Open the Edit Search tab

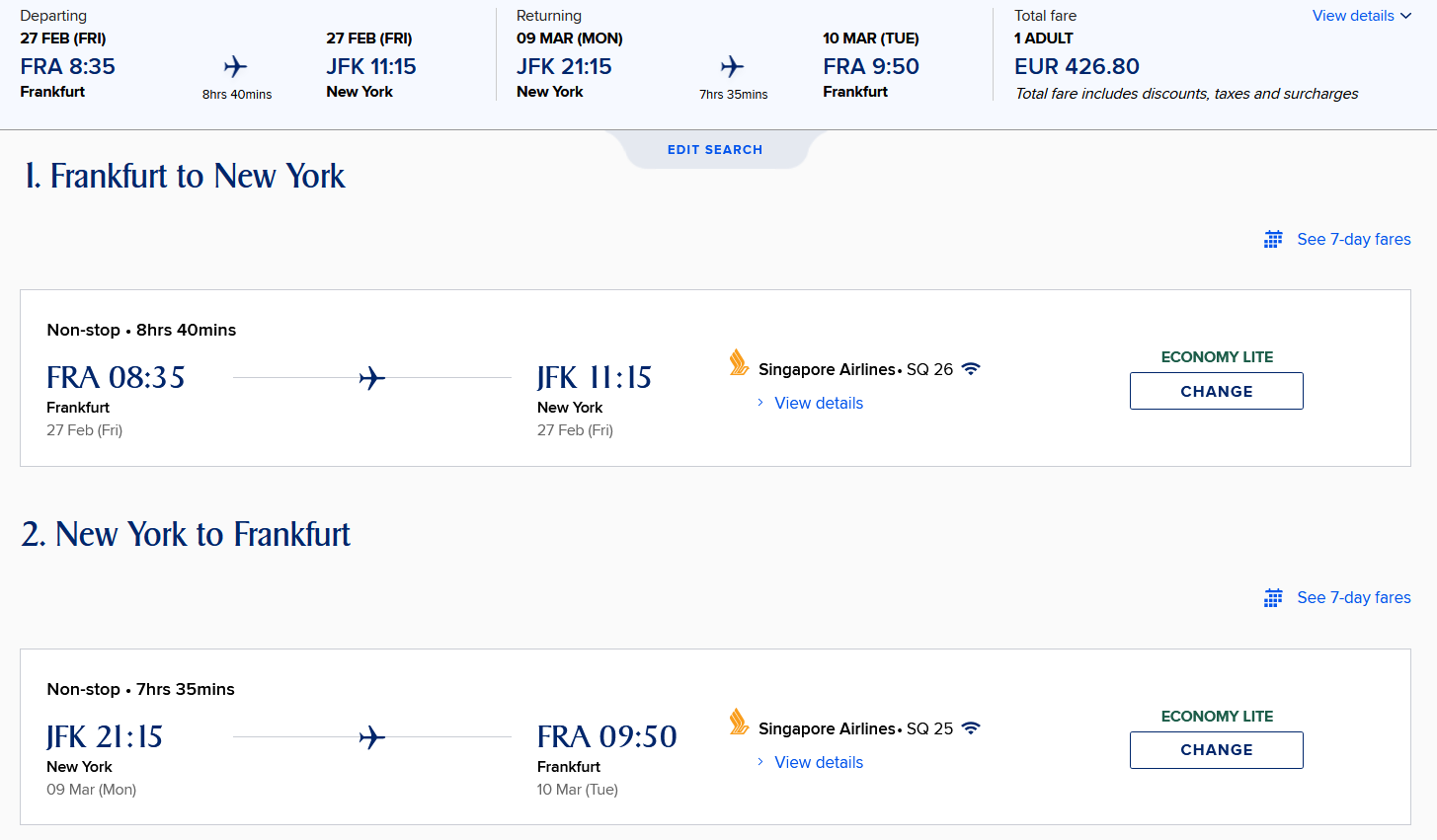715,150
